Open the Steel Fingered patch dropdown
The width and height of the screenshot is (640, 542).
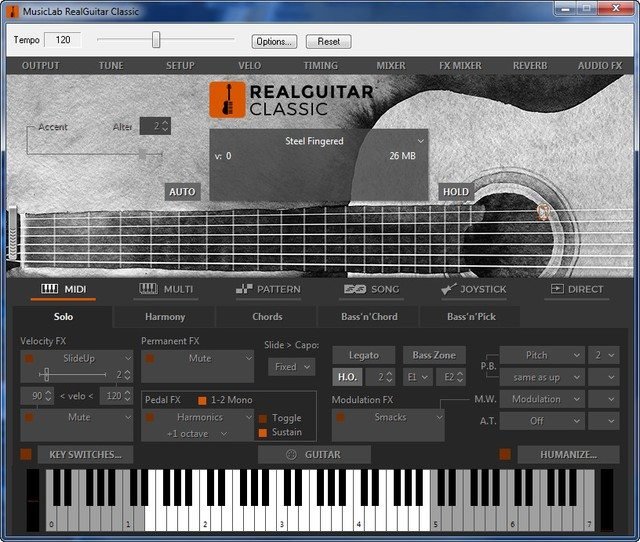coord(420,141)
